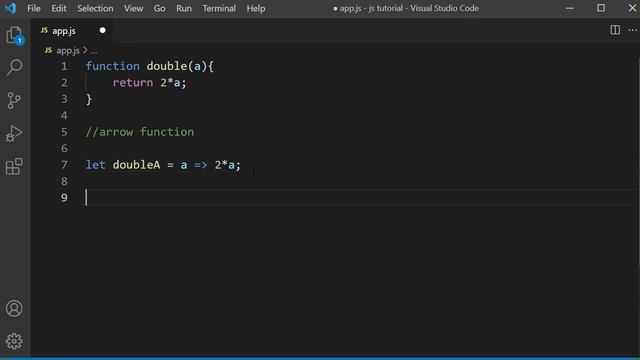Image resolution: width=640 pixels, height=360 pixels.
Task: Select the app.js editor tab
Action: (72, 31)
